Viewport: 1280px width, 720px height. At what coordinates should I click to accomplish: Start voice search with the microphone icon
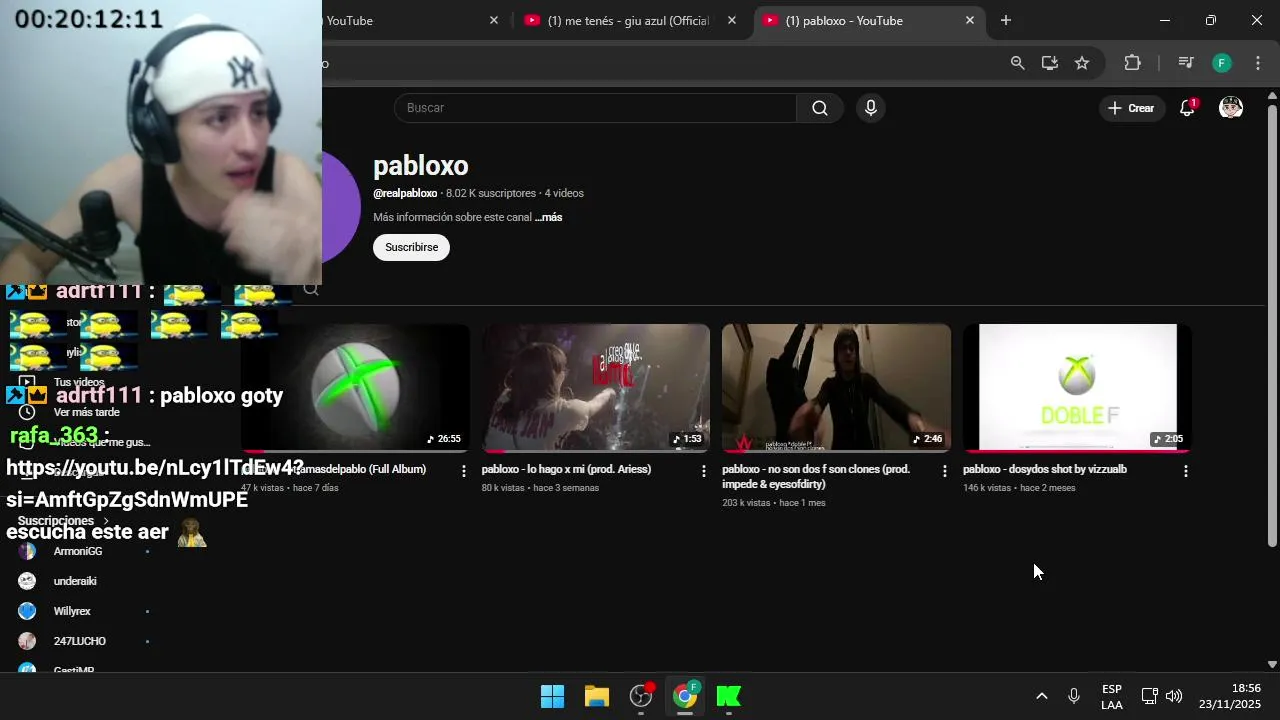pyautogui.click(x=871, y=108)
